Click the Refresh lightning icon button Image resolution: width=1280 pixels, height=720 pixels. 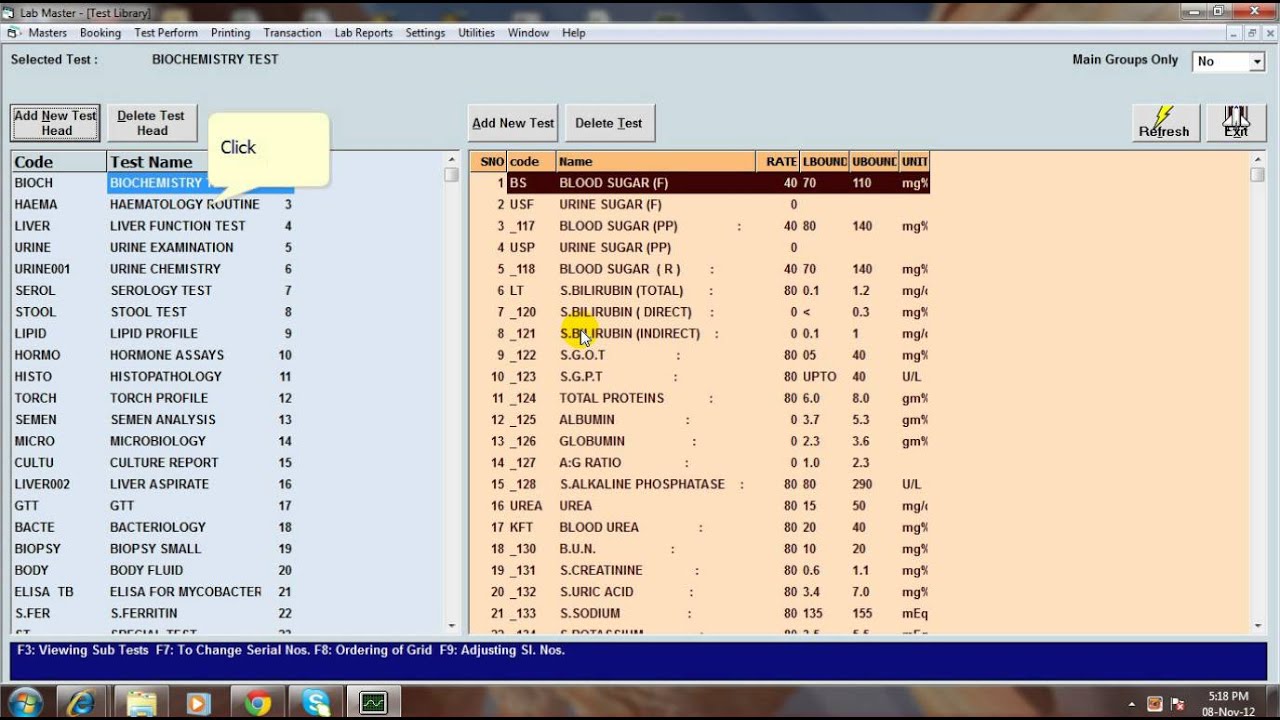tap(1164, 123)
